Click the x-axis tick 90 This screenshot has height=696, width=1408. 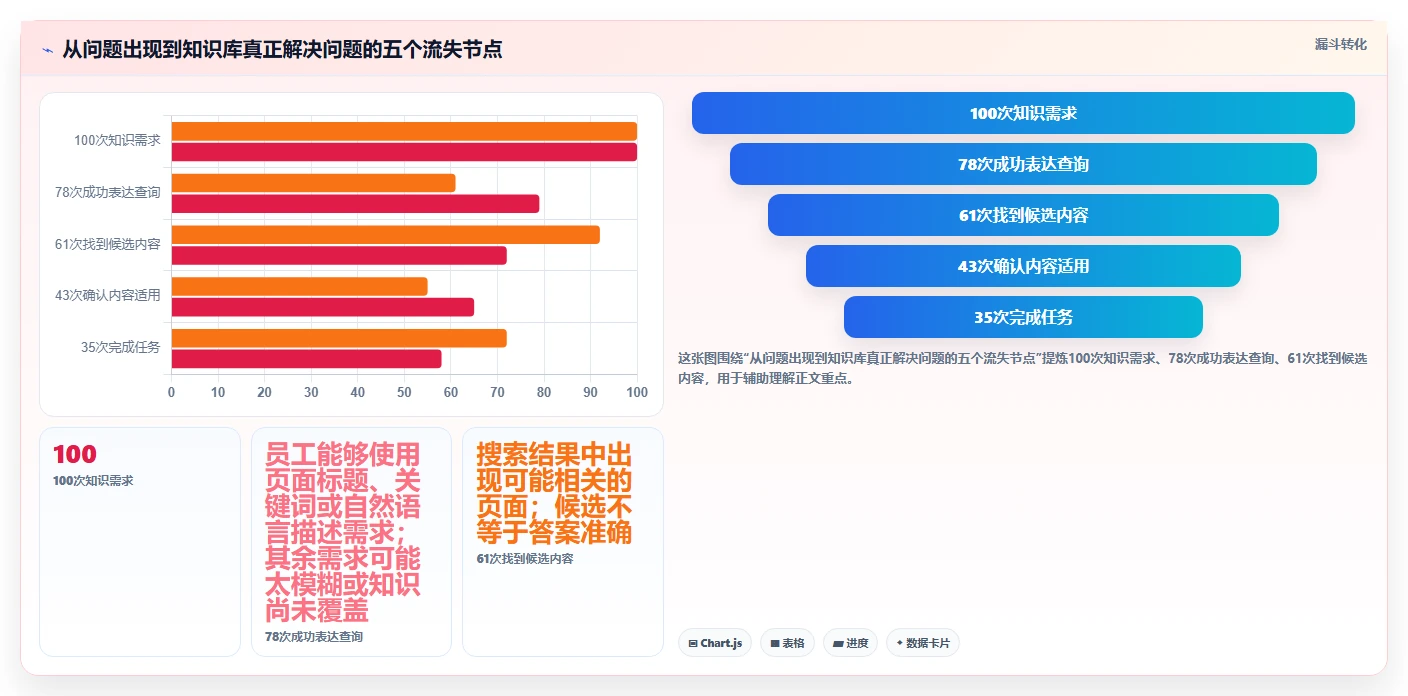click(x=590, y=392)
